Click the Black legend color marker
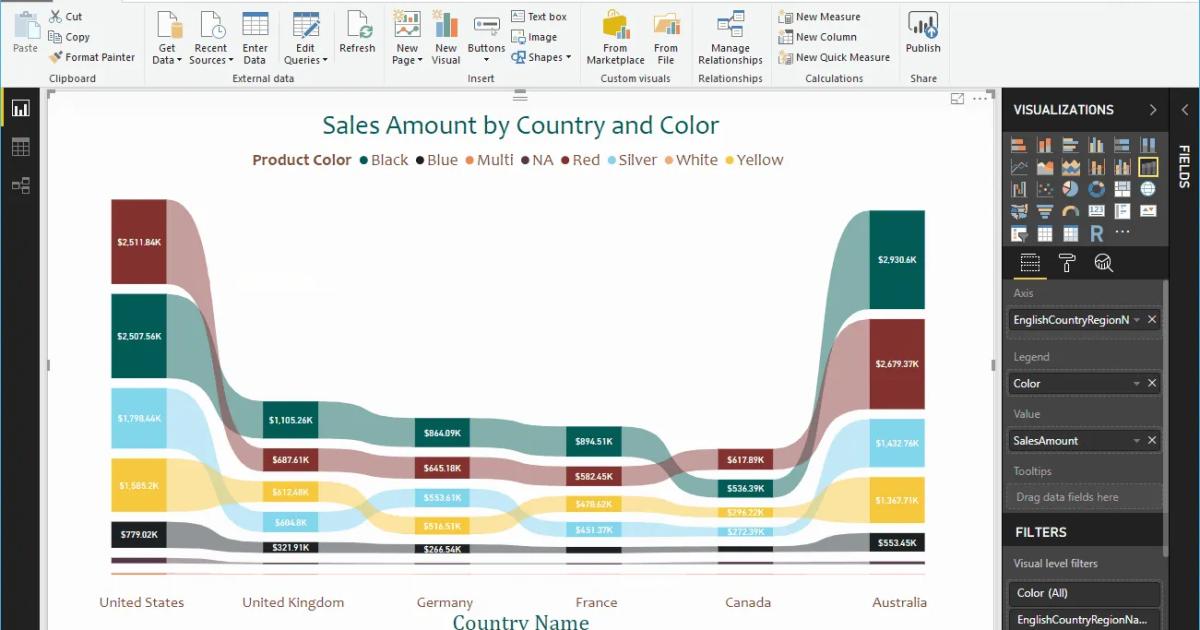1200x630 pixels. click(x=364, y=160)
